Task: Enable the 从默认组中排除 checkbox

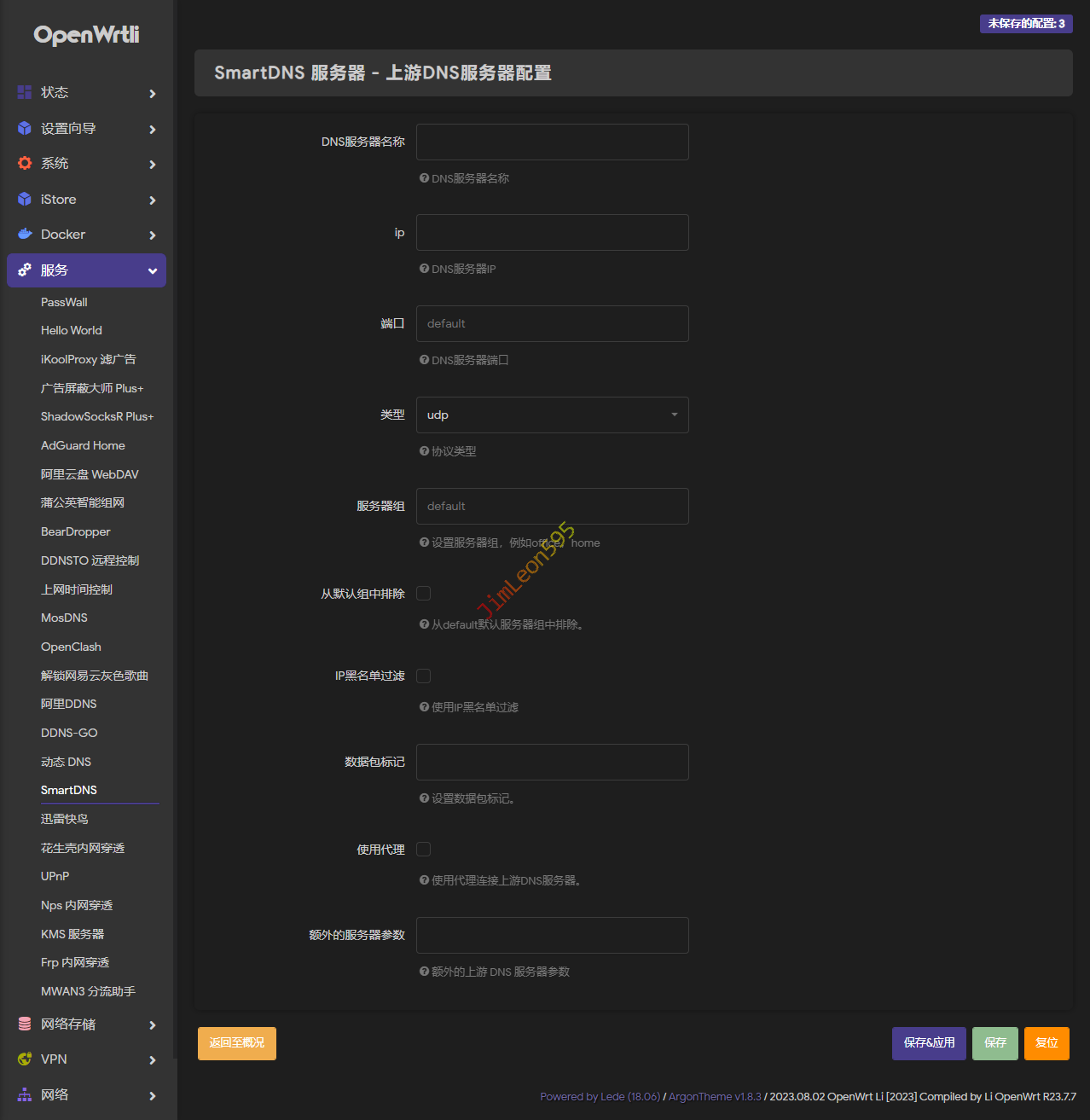Action: (x=424, y=593)
